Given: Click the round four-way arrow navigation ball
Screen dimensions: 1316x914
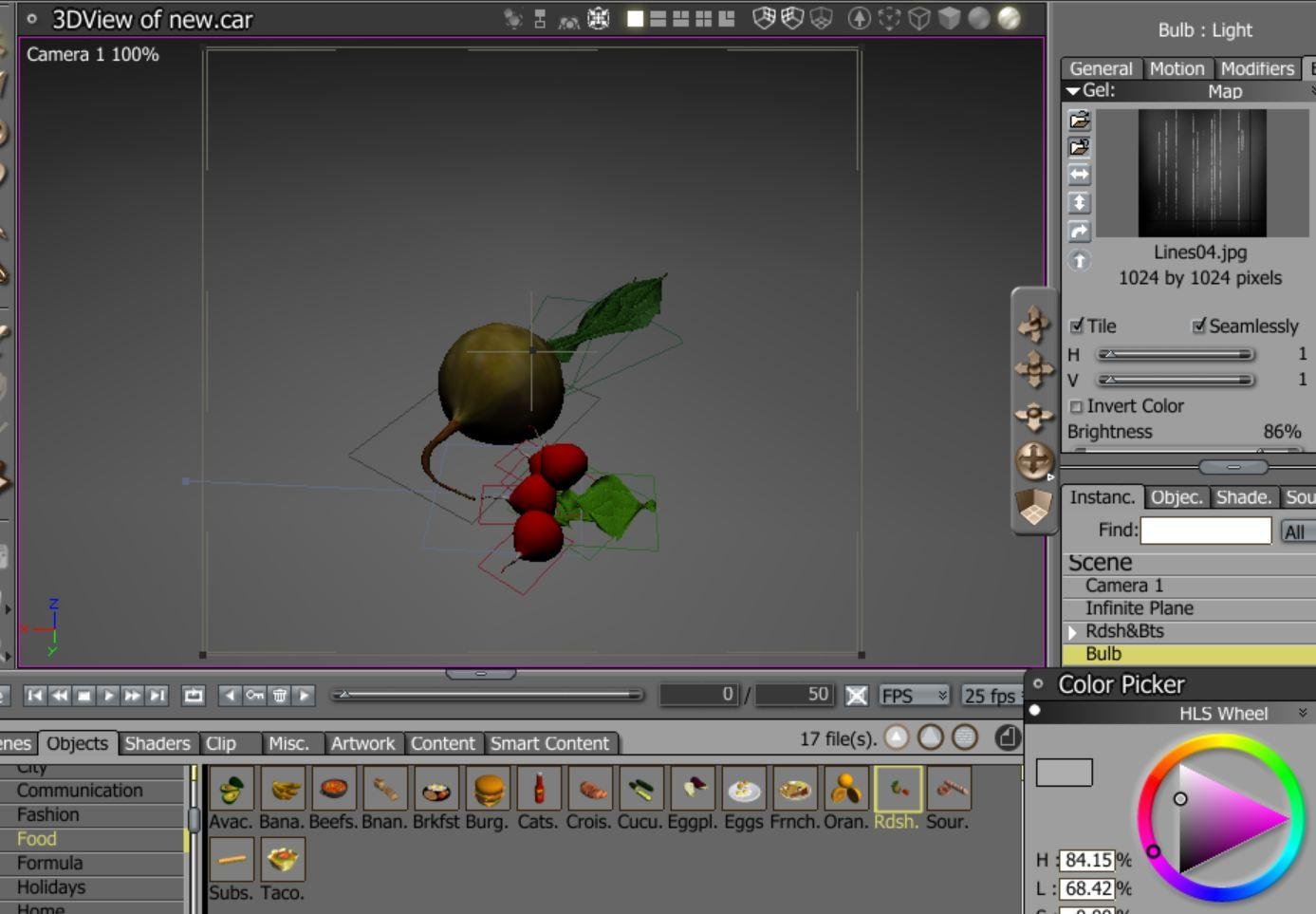Looking at the screenshot, I should click(1034, 461).
